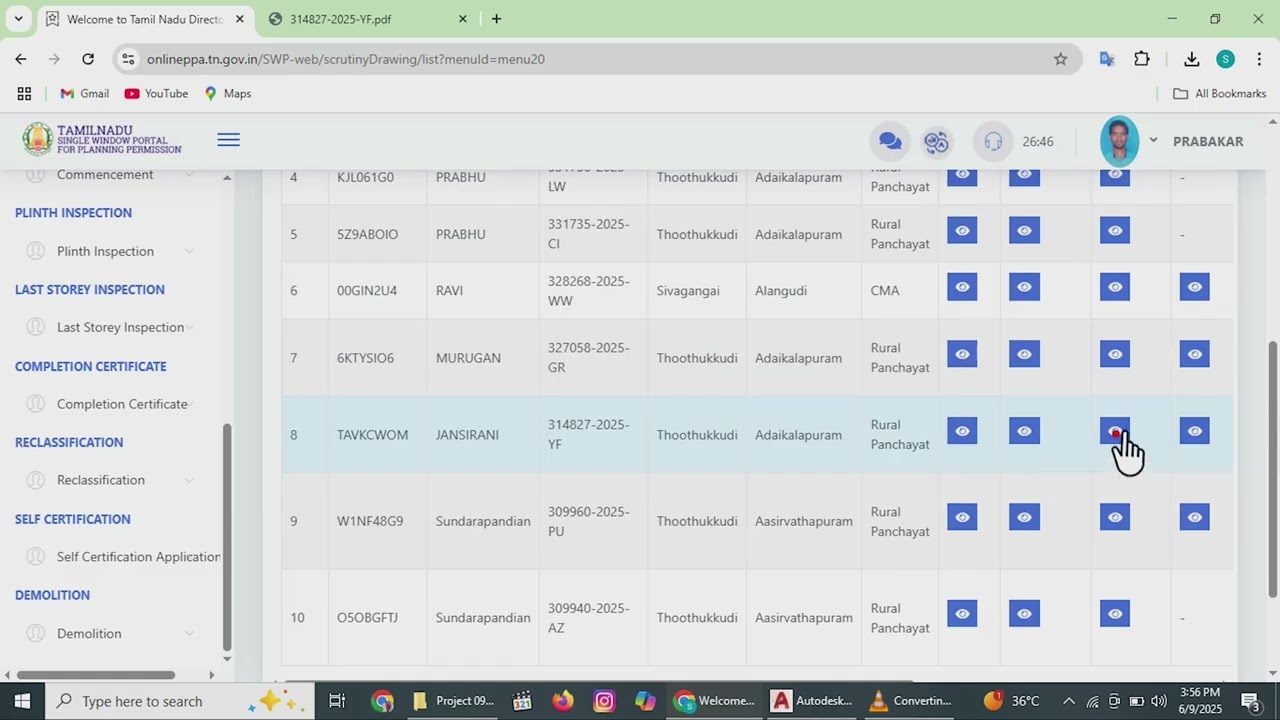
Task: Click second eye icon in row 10 O5OBGFTJ
Action: pos(1024,614)
